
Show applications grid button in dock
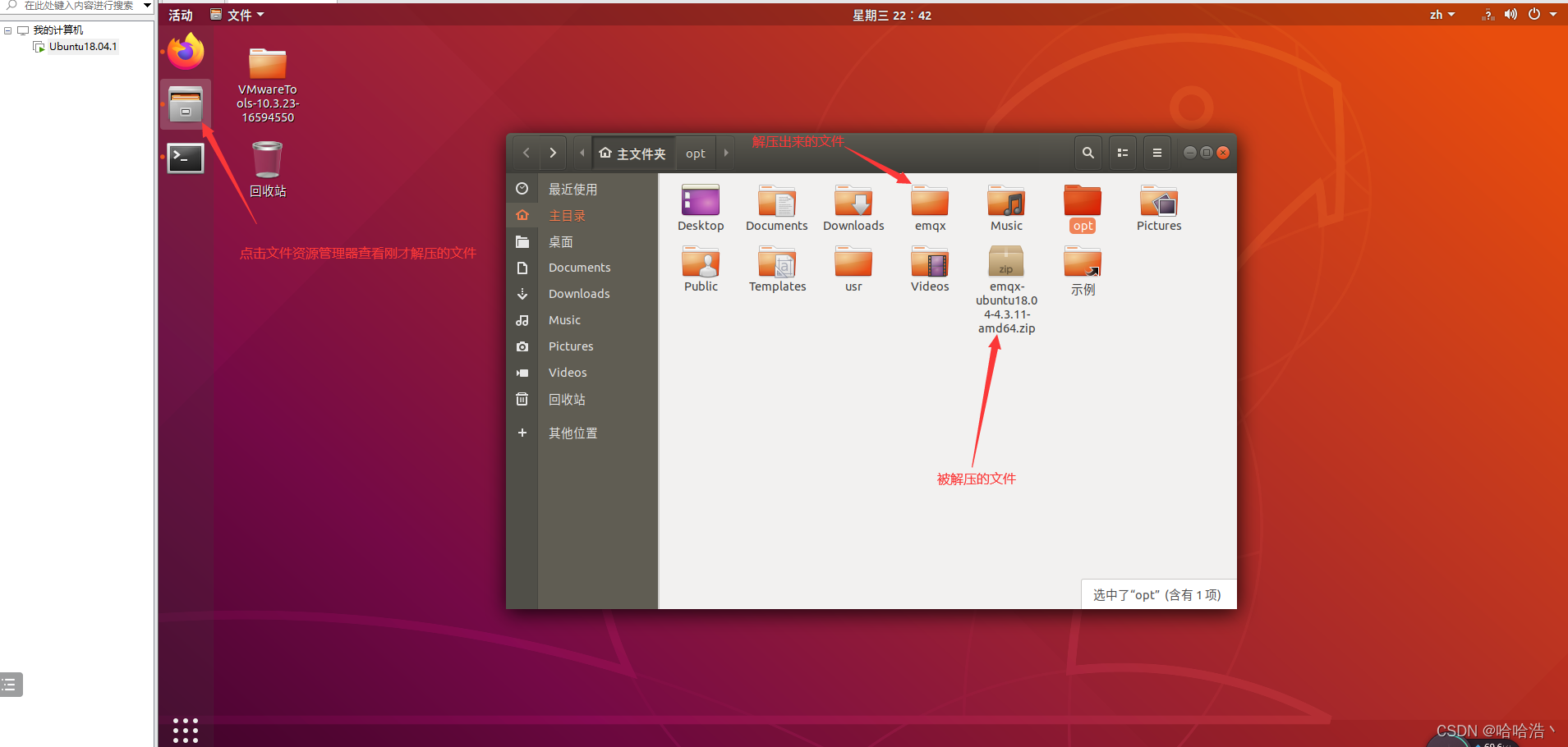[x=186, y=730]
